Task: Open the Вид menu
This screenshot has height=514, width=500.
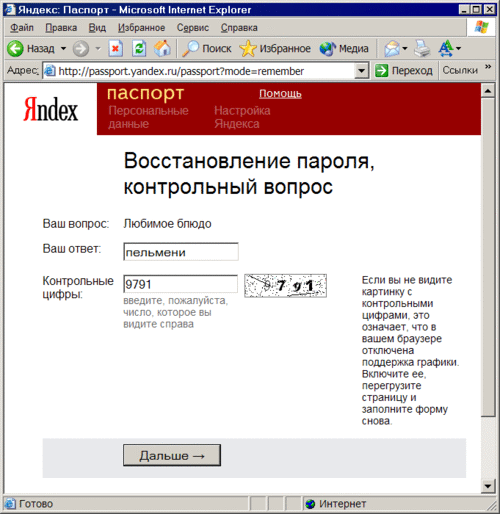Action: pos(97,28)
